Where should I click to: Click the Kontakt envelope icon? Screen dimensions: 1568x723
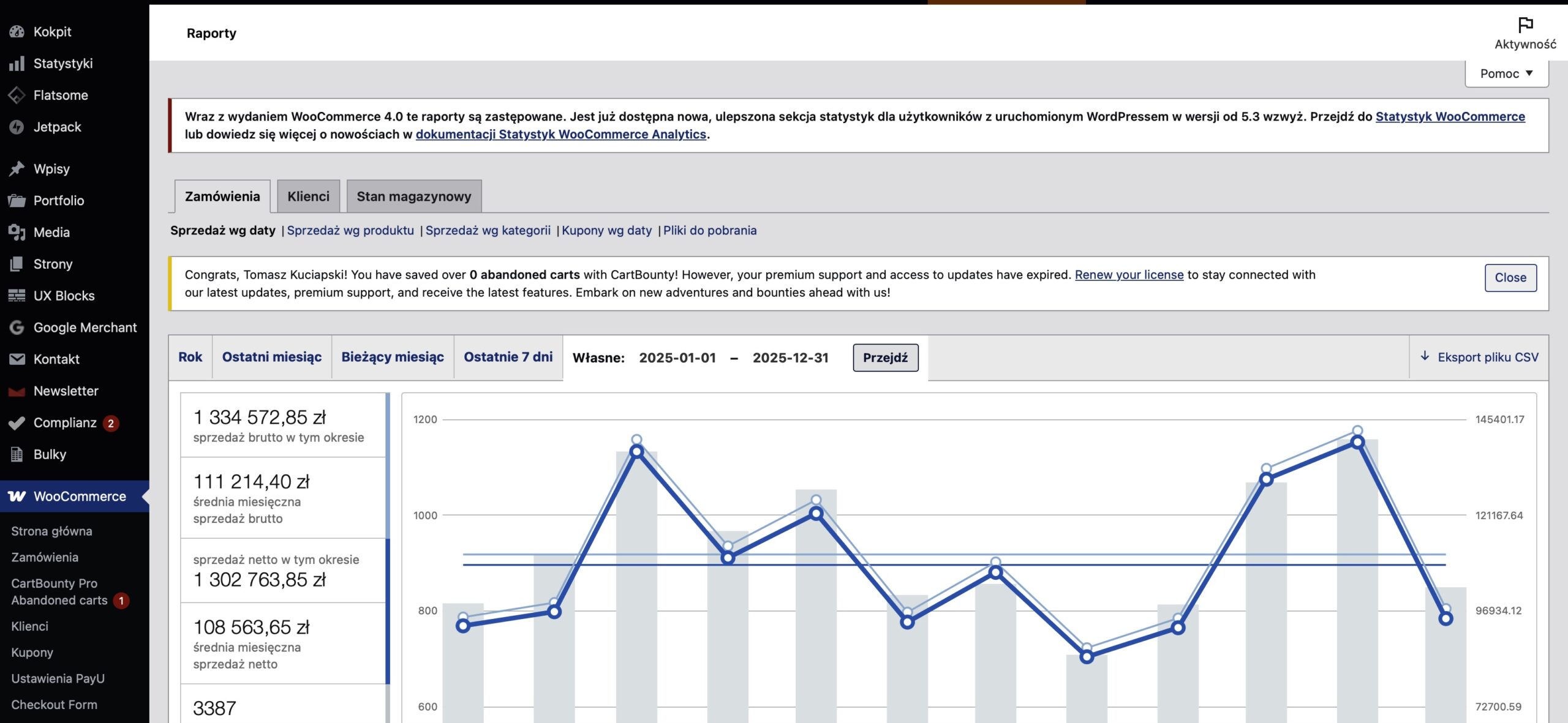[x=17, y=359]
